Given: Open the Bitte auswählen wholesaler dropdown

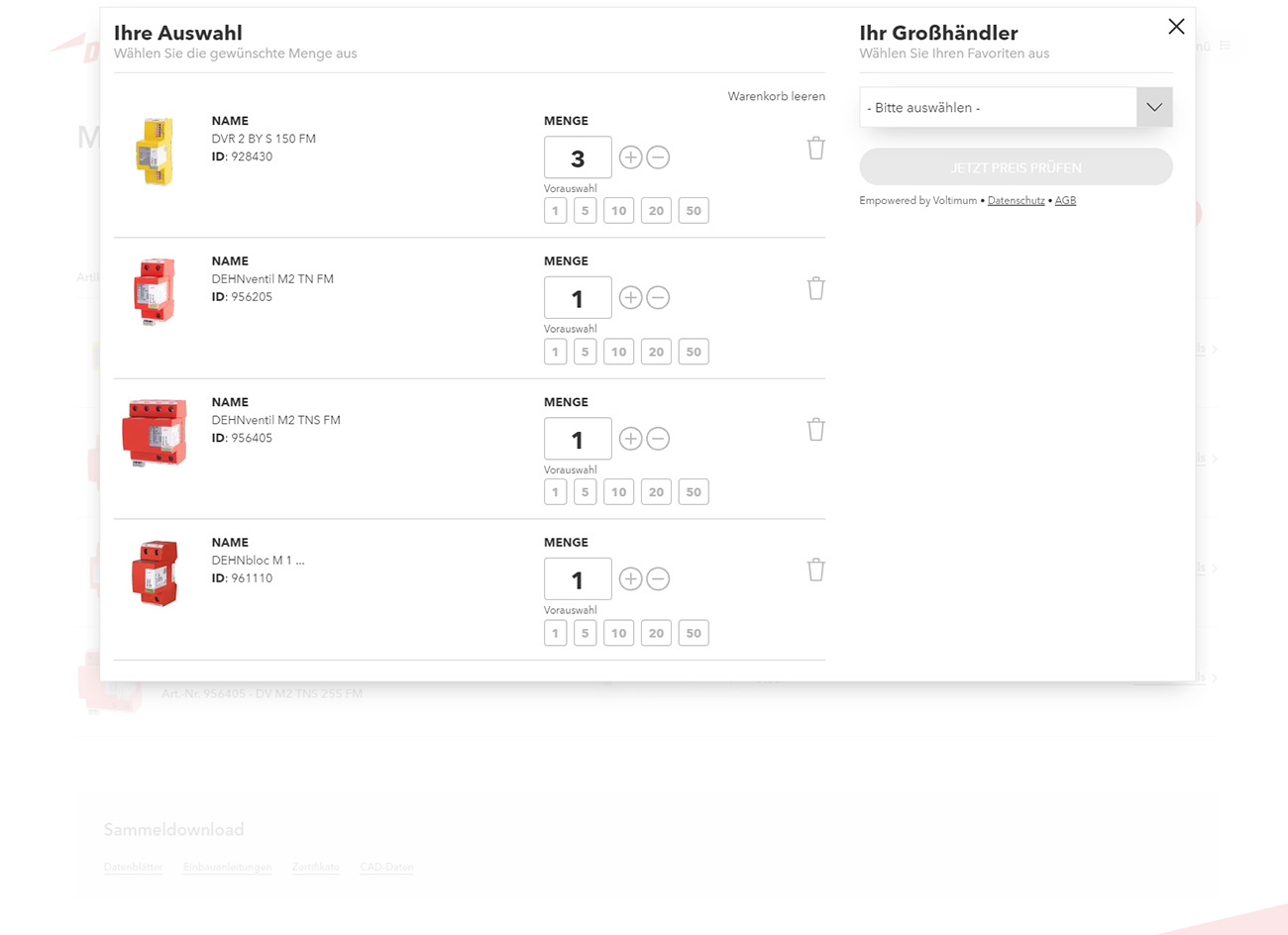Looking at the screenshot, I should [x=1016, y=107].
